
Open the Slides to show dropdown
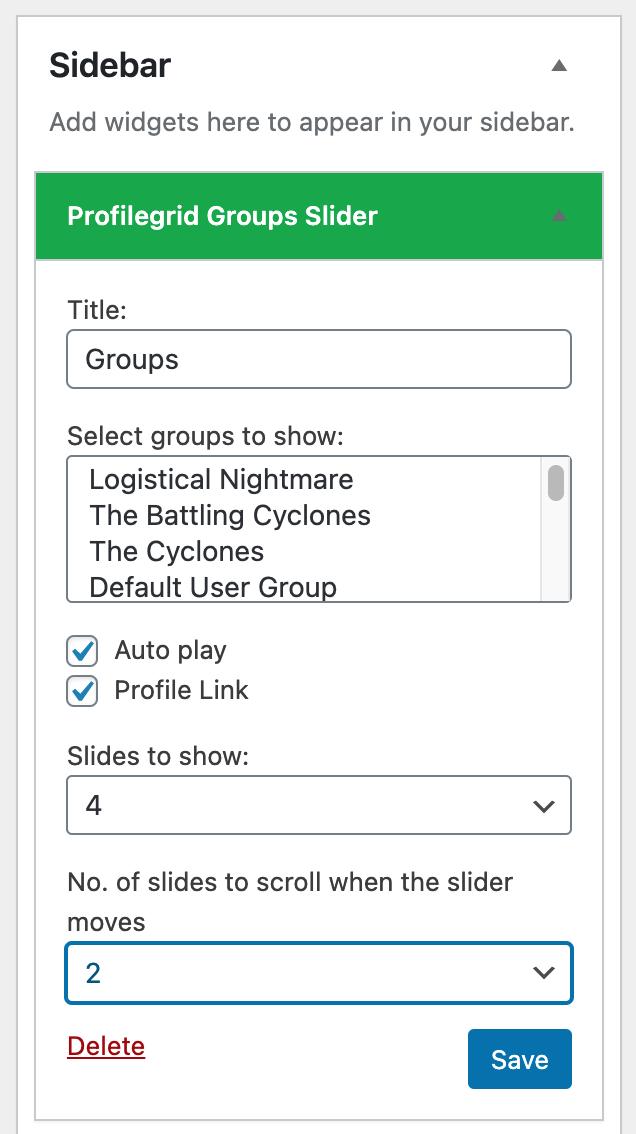click(x=319, y=805)
